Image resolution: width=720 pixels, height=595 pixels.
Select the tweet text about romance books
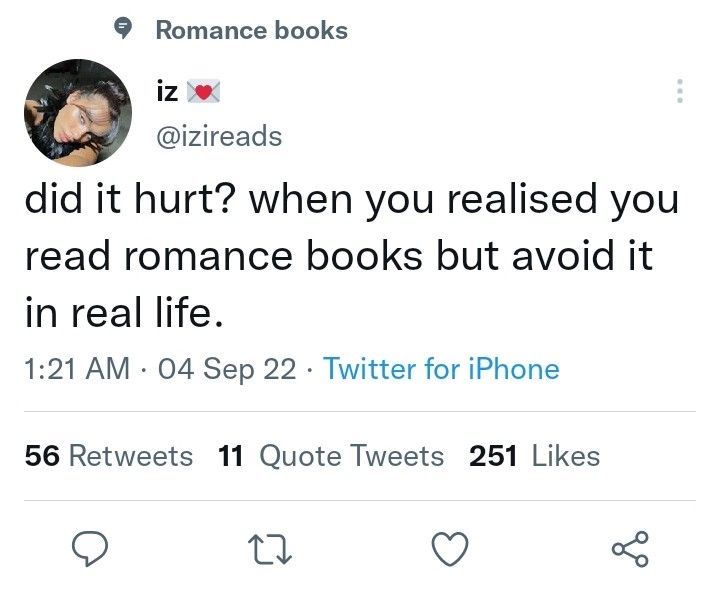pyautogui.click(x=352, y=254)
